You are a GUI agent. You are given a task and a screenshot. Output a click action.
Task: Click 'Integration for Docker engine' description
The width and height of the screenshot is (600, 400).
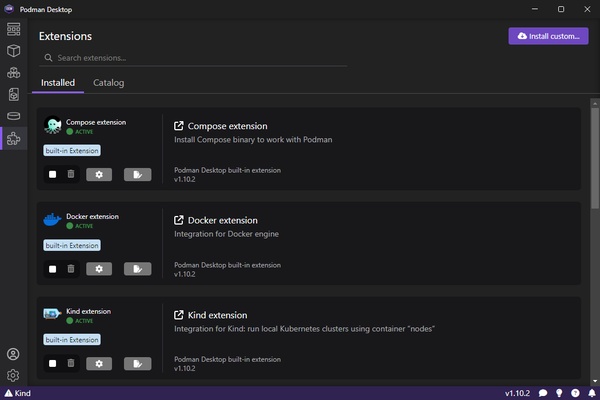227,234
